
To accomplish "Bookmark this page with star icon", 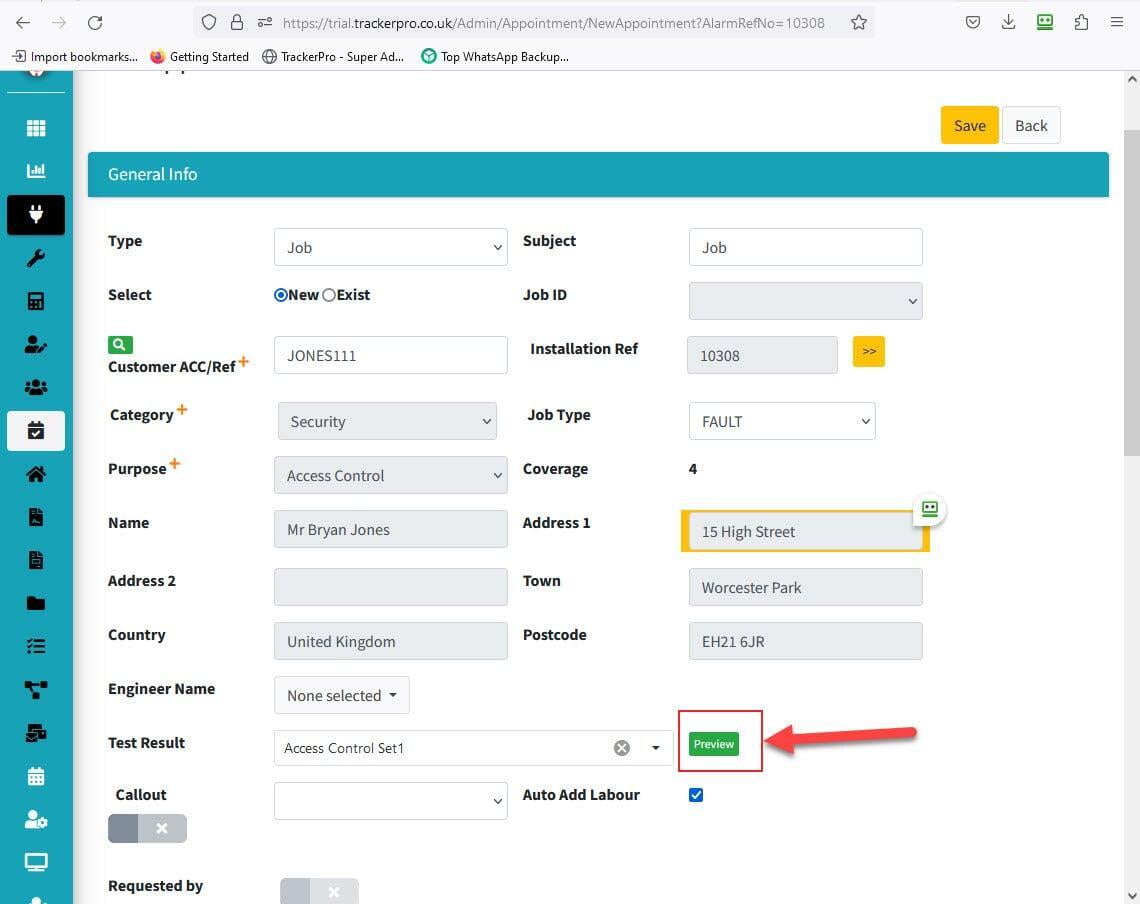I will 858,22.
